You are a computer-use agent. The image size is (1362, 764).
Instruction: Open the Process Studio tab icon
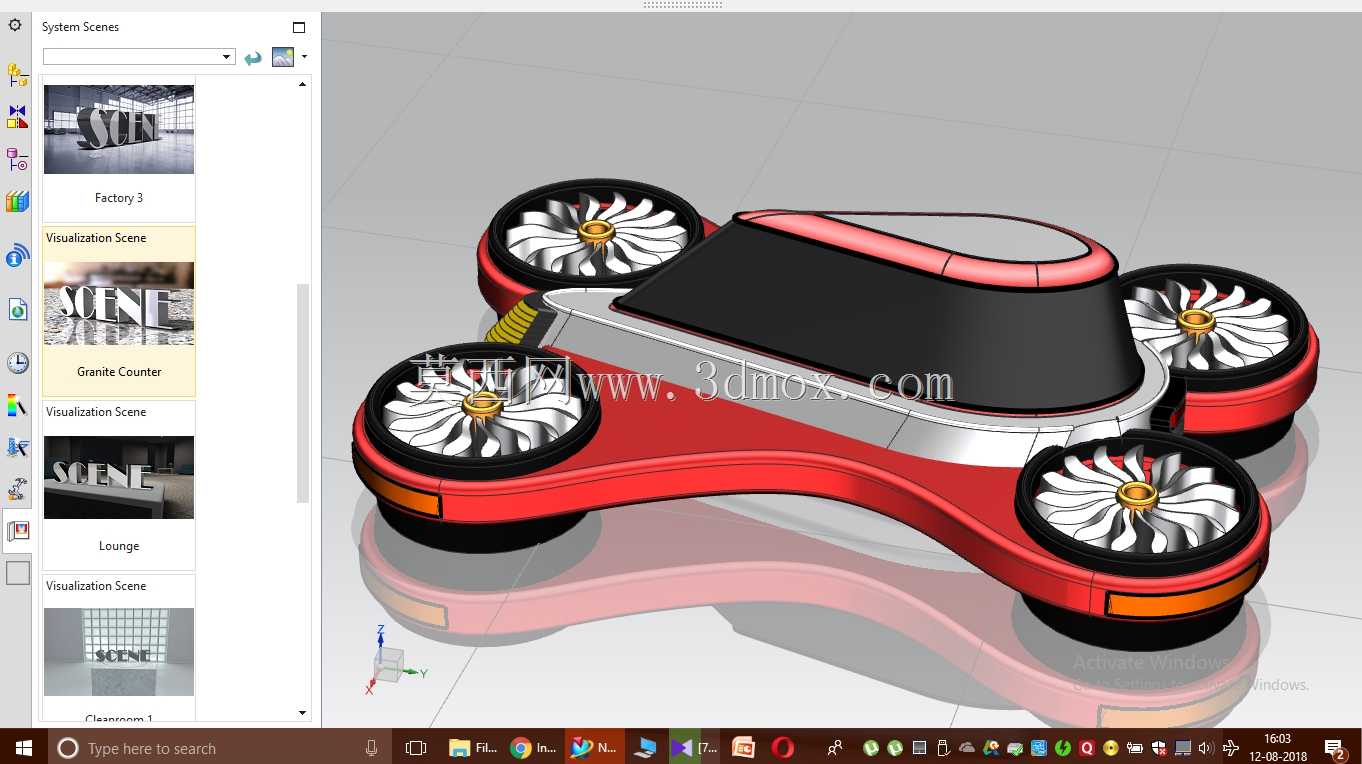coord(17,447)
